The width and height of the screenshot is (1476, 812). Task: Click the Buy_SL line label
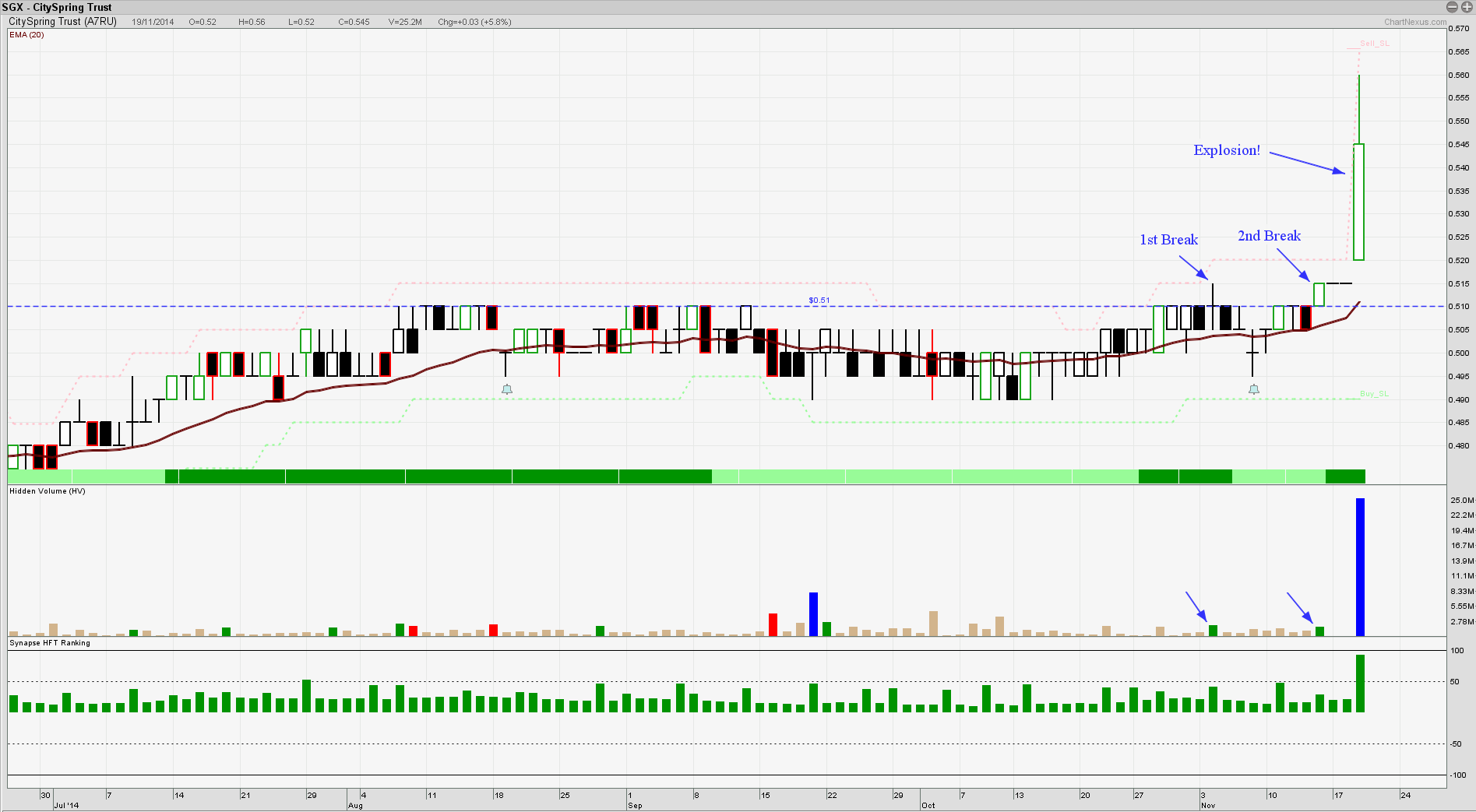pyautogui.click(x=1374, y=394)
